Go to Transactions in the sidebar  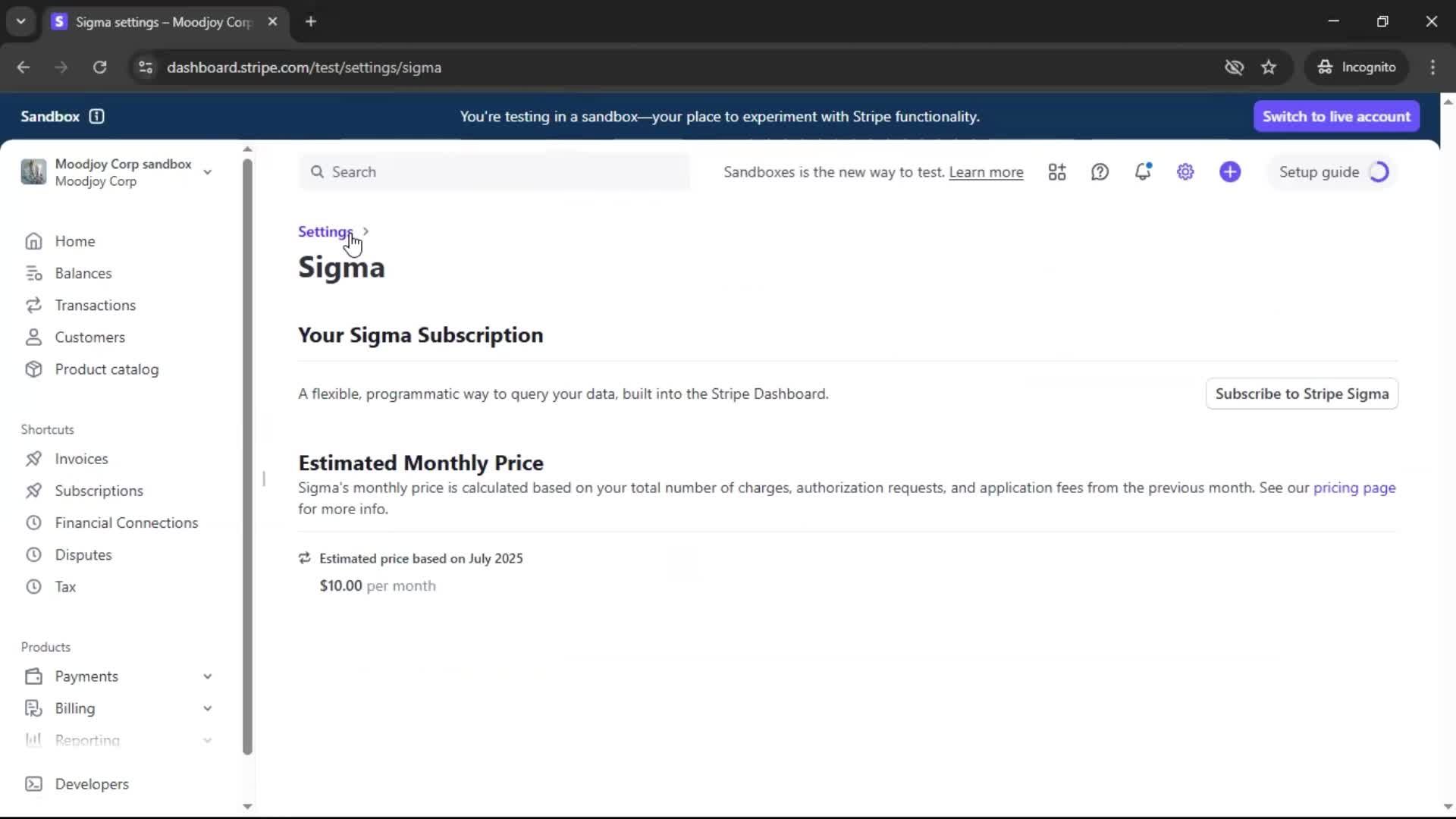pyautogui.click(x=95, y=306)
